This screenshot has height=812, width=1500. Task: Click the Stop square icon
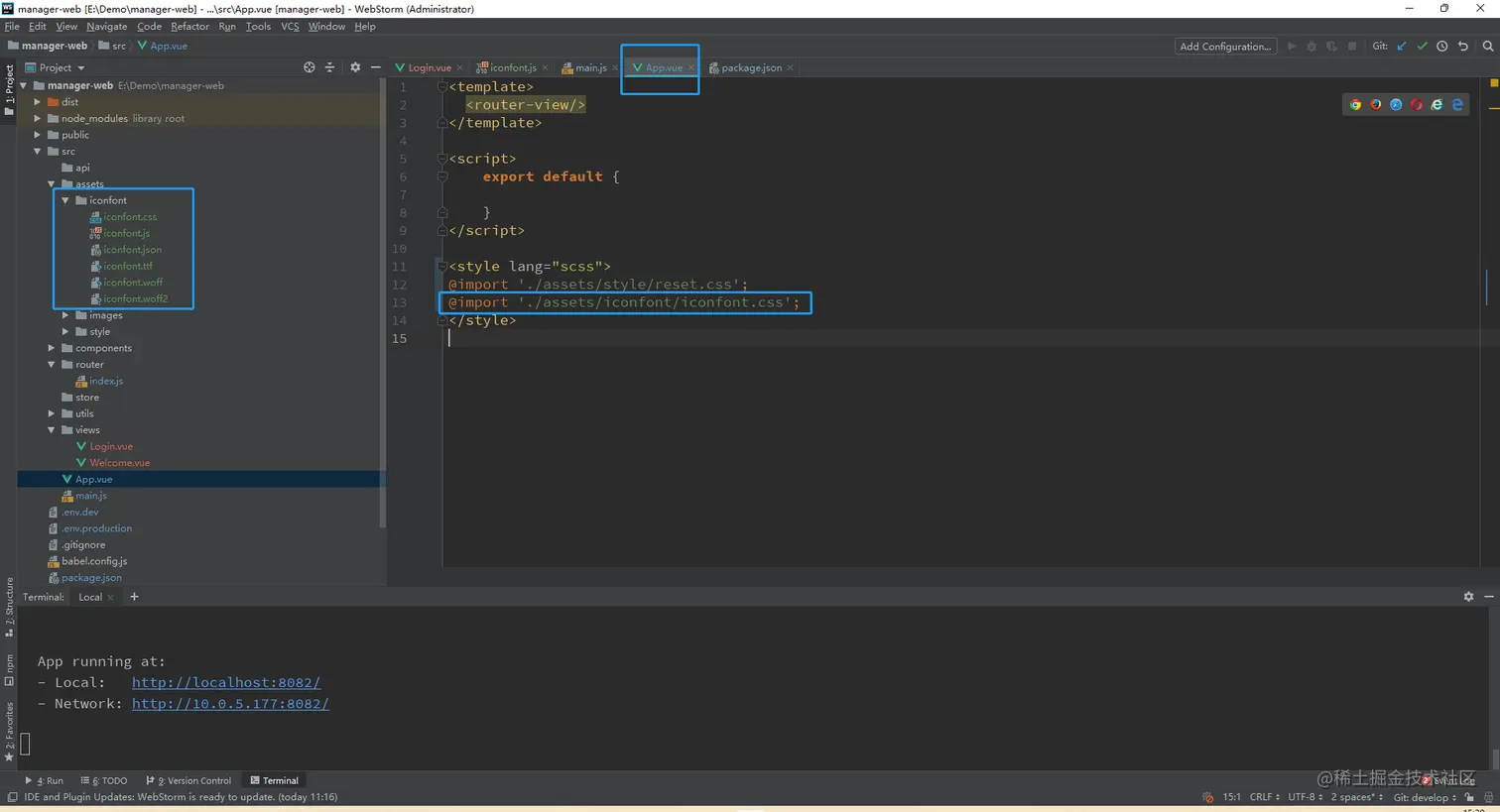pyautogui.click(x=1352, y=46)
